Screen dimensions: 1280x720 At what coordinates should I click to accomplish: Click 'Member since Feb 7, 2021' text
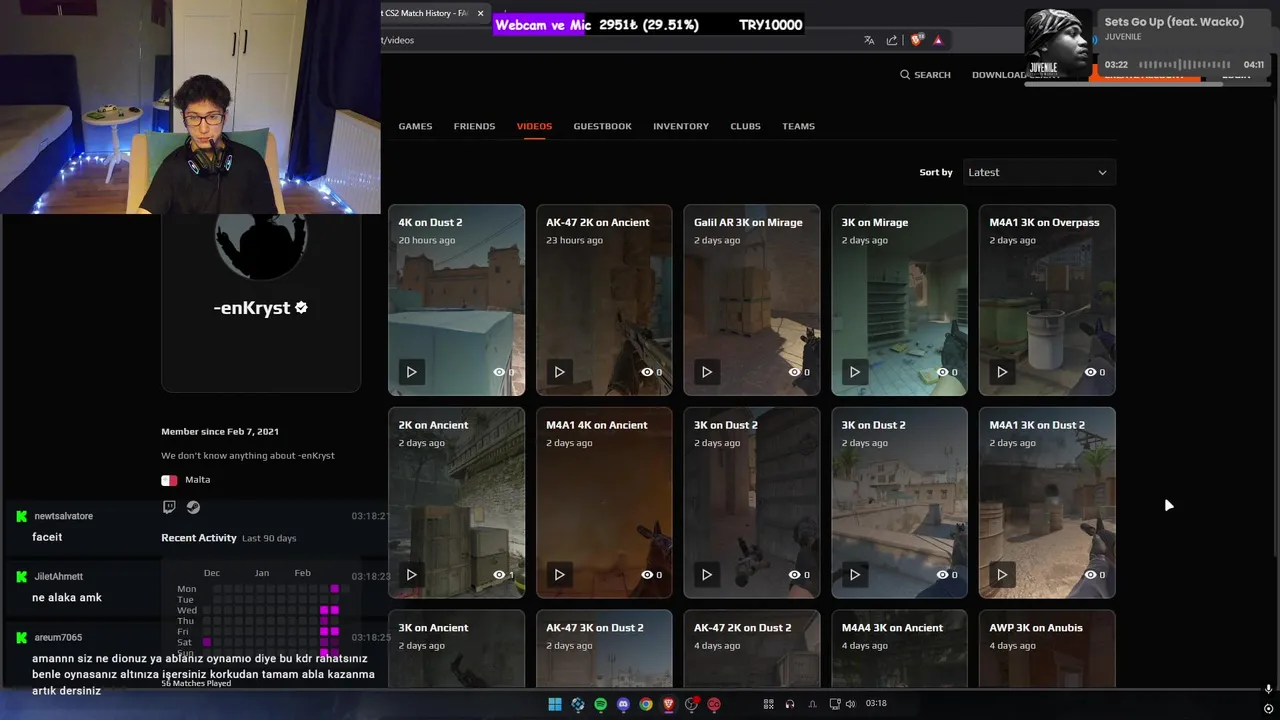coord(220,432)
